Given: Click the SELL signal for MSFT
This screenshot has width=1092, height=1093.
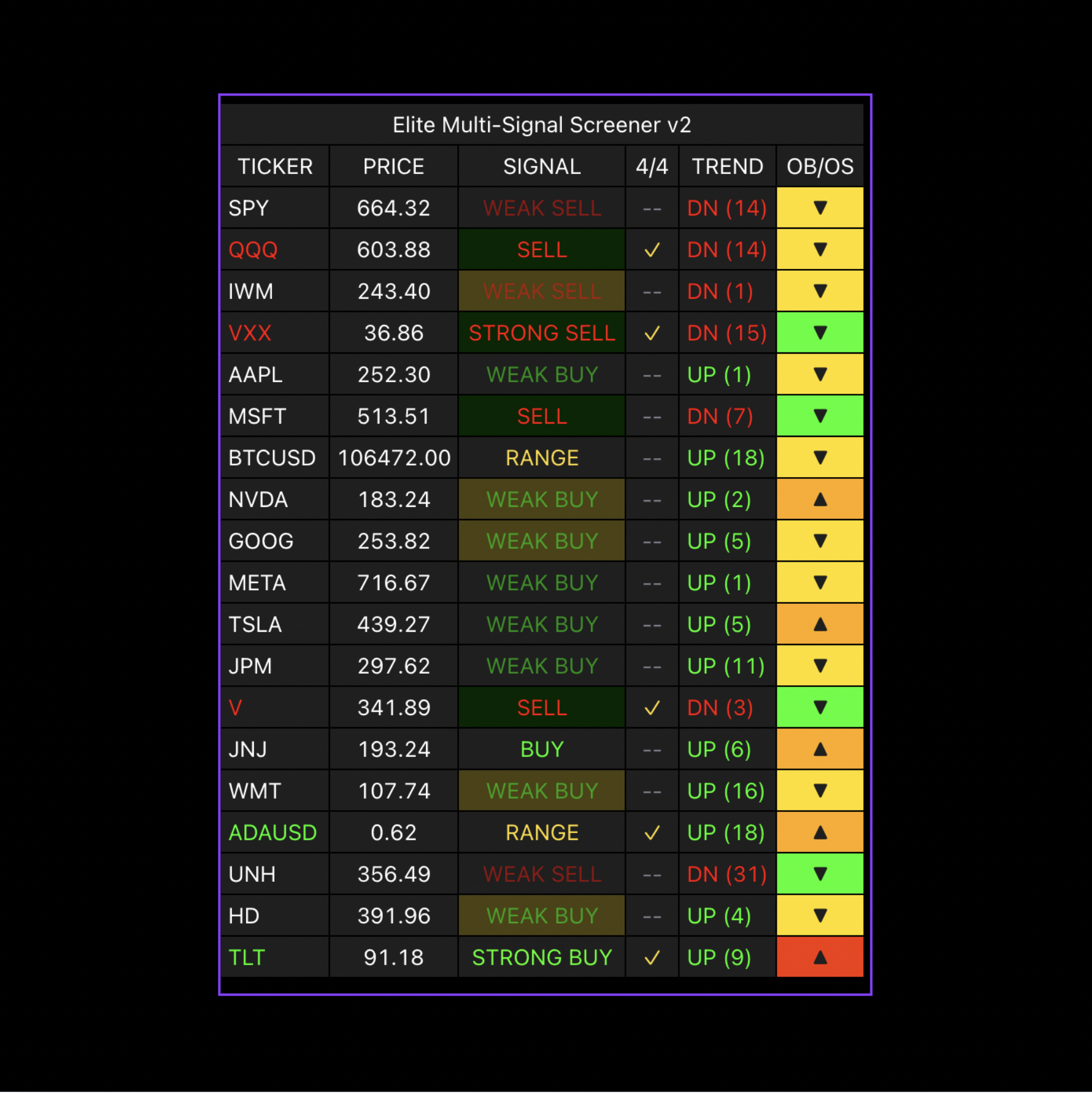Looking at the screenshot, I should click(542, 416).
